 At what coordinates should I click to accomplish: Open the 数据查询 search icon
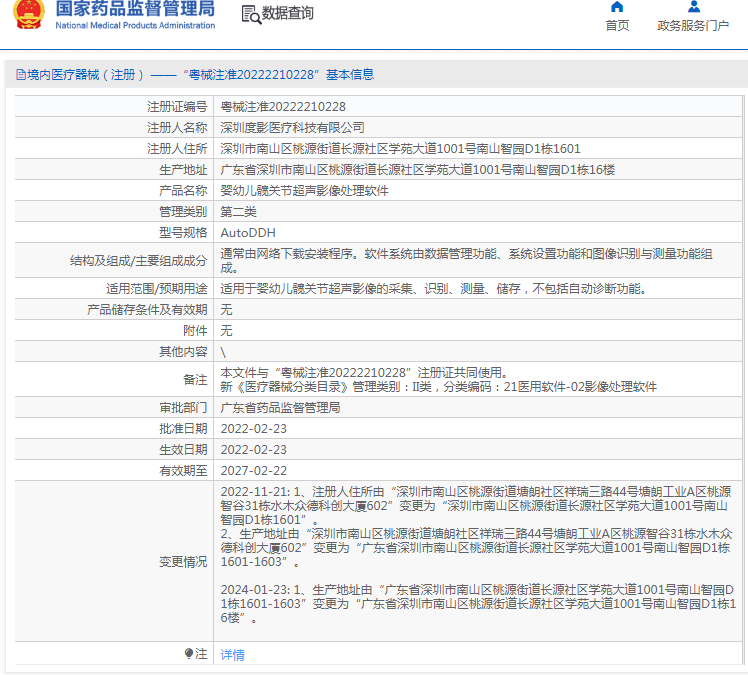click(x=251, y=14)
